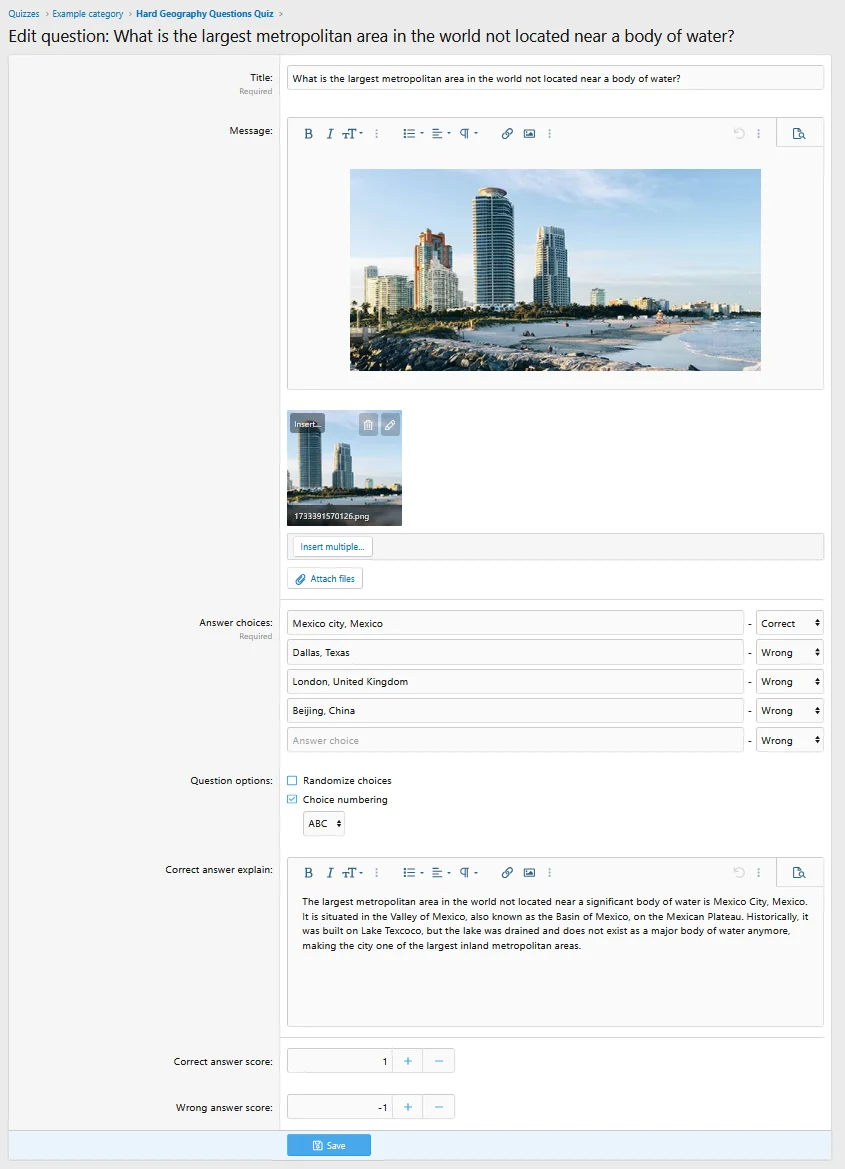Preview the Correct answer explain content

pos(799,872)
